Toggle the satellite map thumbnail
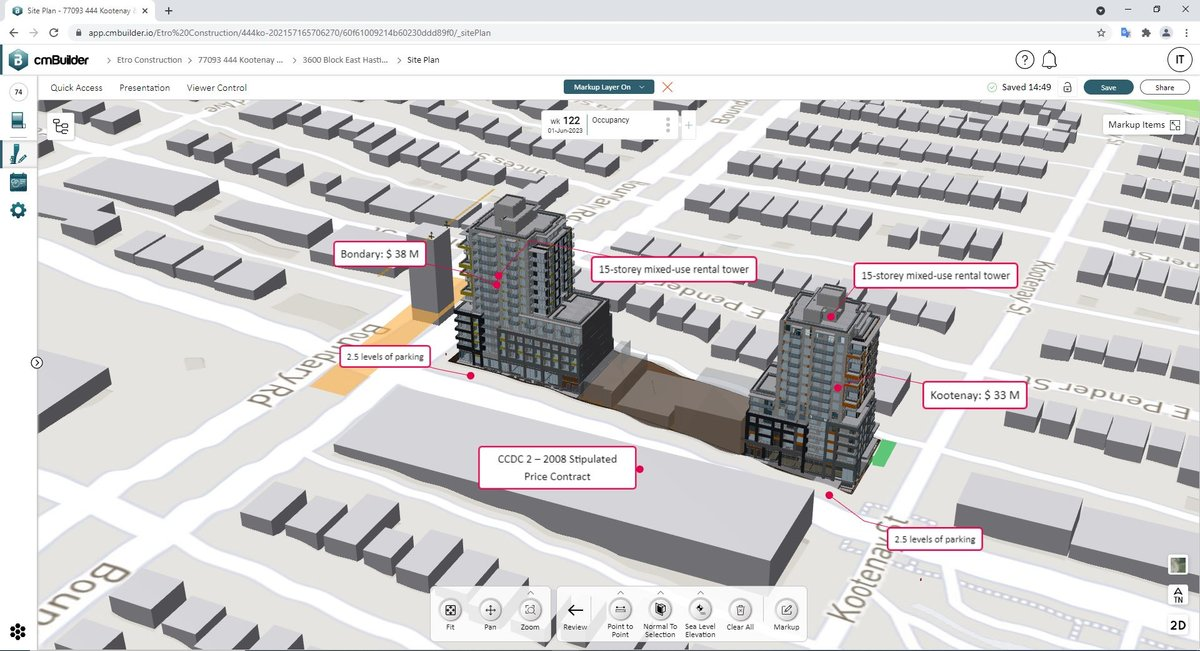Screen dimensions: 1200x651 (x=1177, y=565)
